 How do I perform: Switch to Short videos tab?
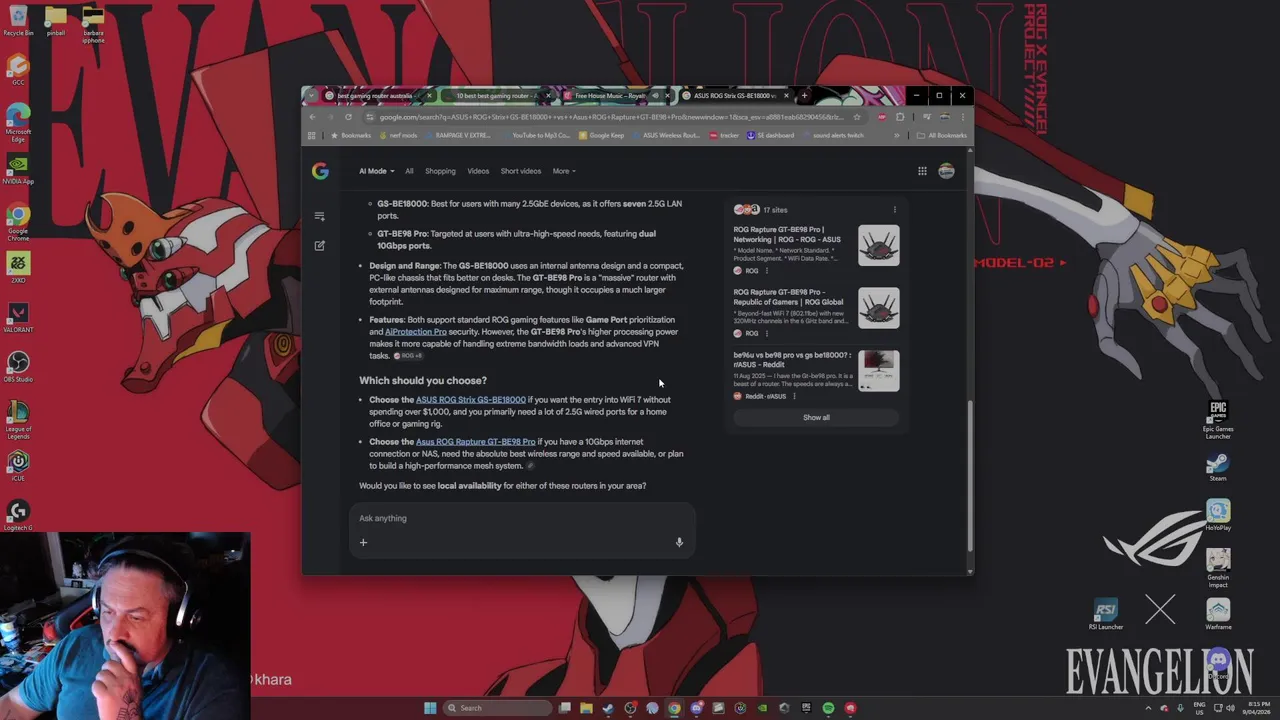coord(521,171)
